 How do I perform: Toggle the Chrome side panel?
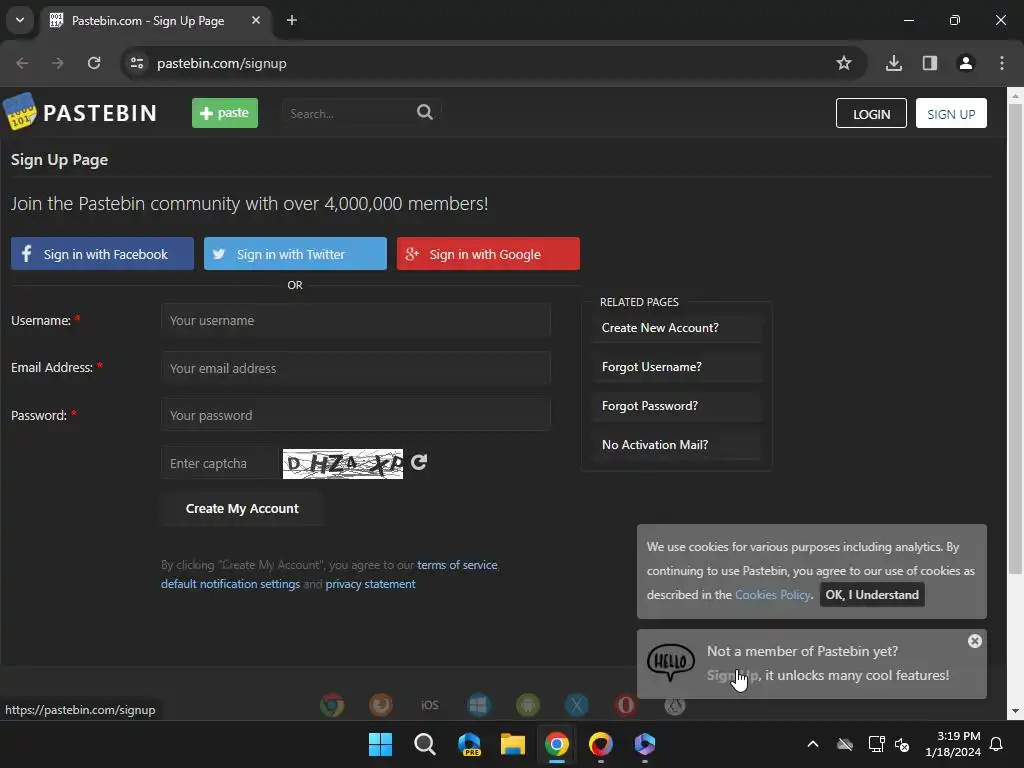tap(930, 63)
